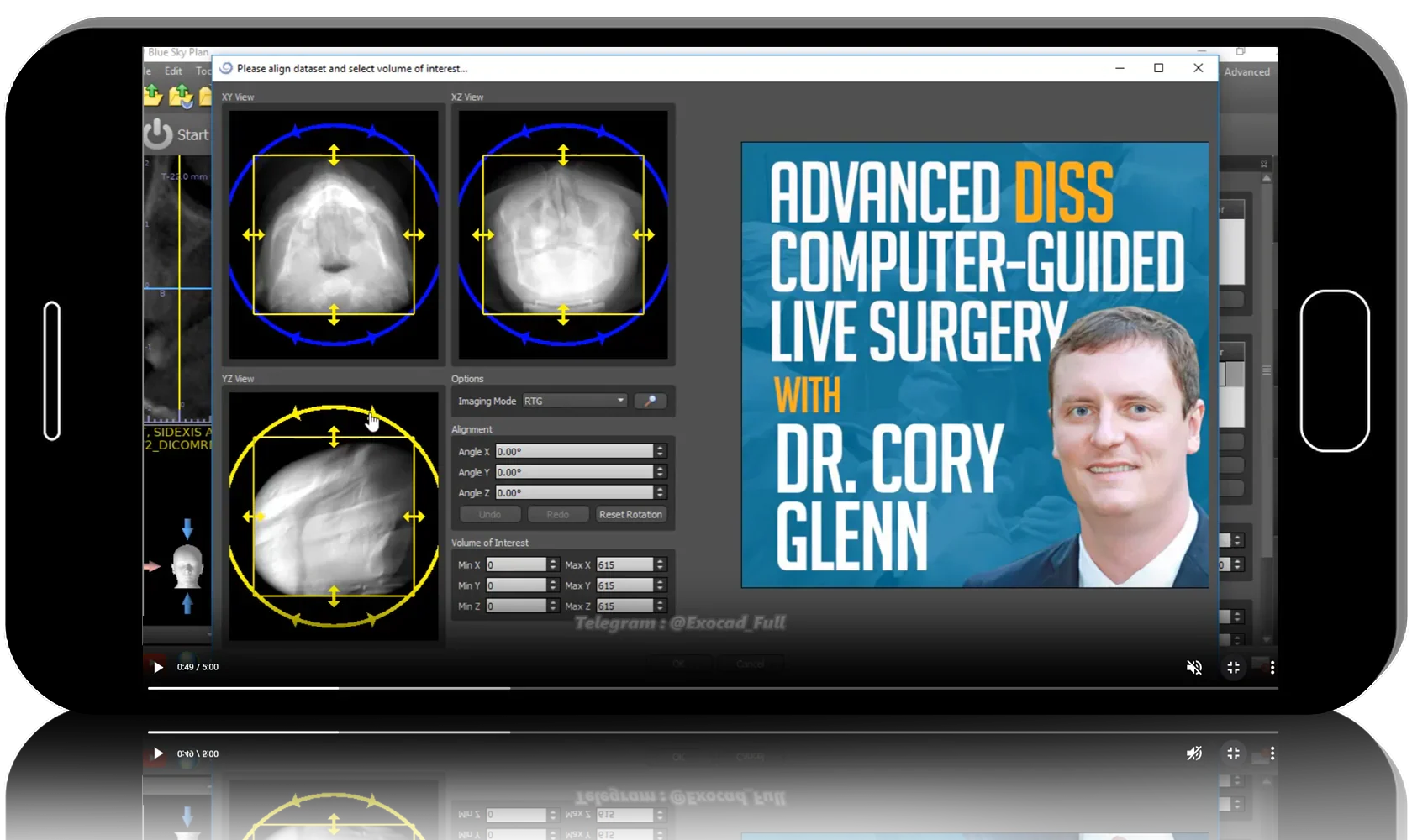Click the Min Y stepper arrows
1412x840 pixels.
pos(553,585)
